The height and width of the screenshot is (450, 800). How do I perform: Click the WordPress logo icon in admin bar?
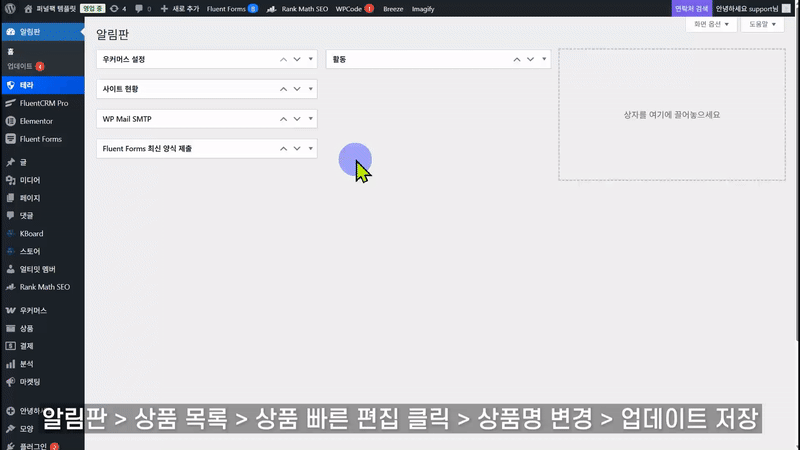coord(10,9)
